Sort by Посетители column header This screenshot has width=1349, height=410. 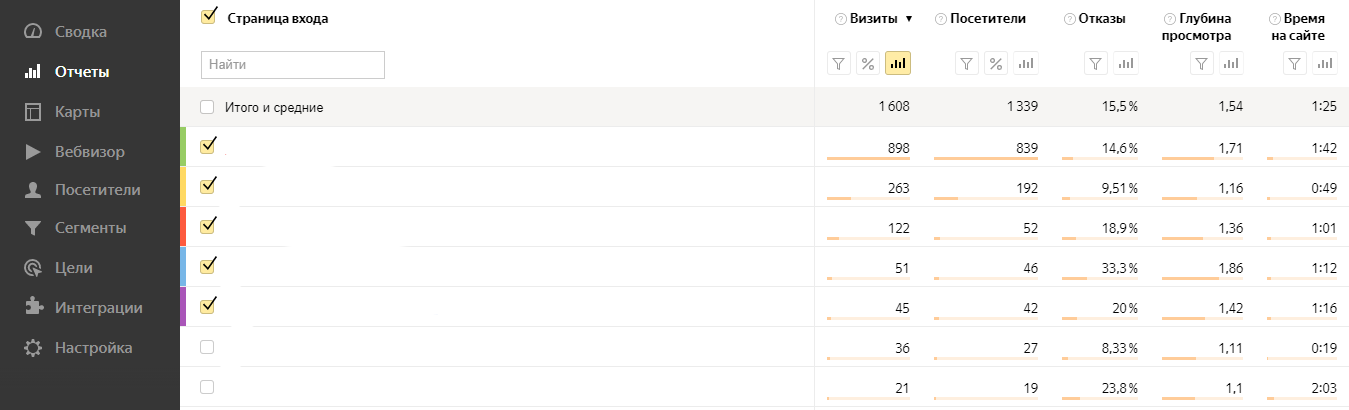988,19
